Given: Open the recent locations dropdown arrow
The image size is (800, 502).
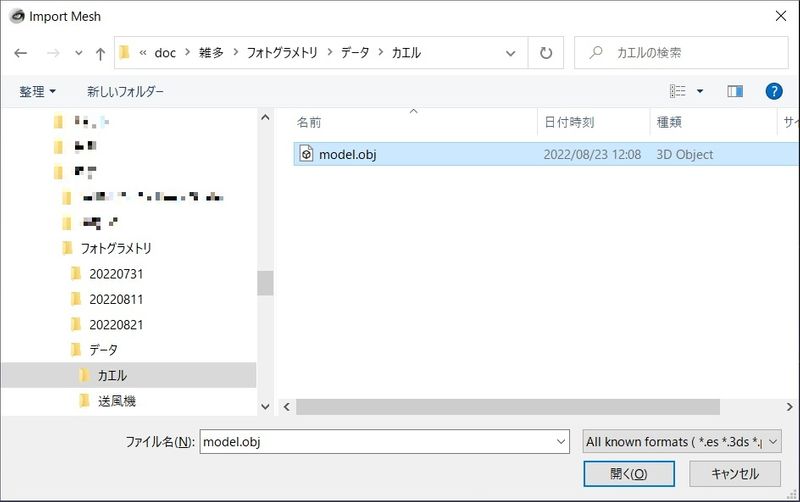Looking at the screenshot, I should pos(78,53).
